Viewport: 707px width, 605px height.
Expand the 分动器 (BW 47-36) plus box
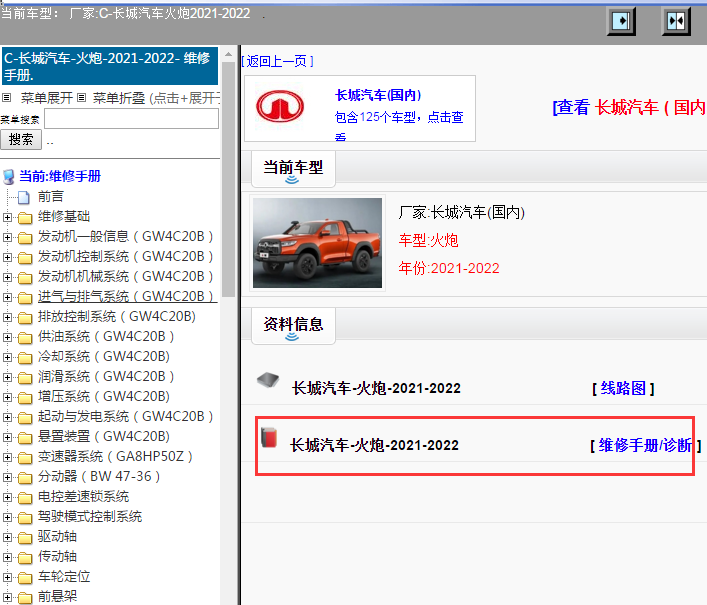pyautogui.click(x=7, y=477)
